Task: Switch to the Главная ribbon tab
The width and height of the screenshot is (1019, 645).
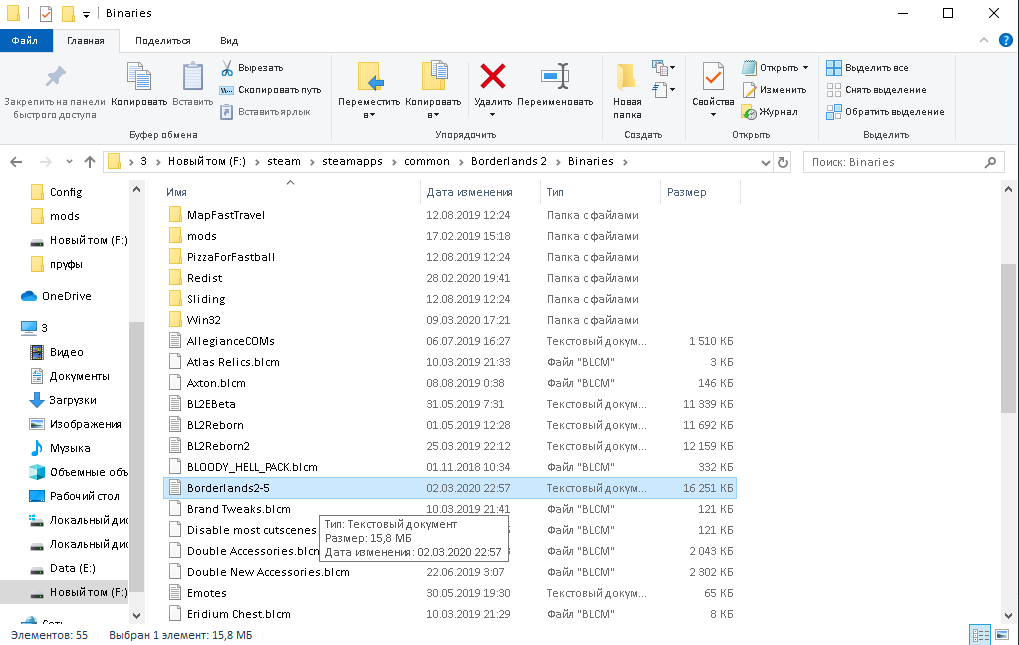Action: click(86, 40)
